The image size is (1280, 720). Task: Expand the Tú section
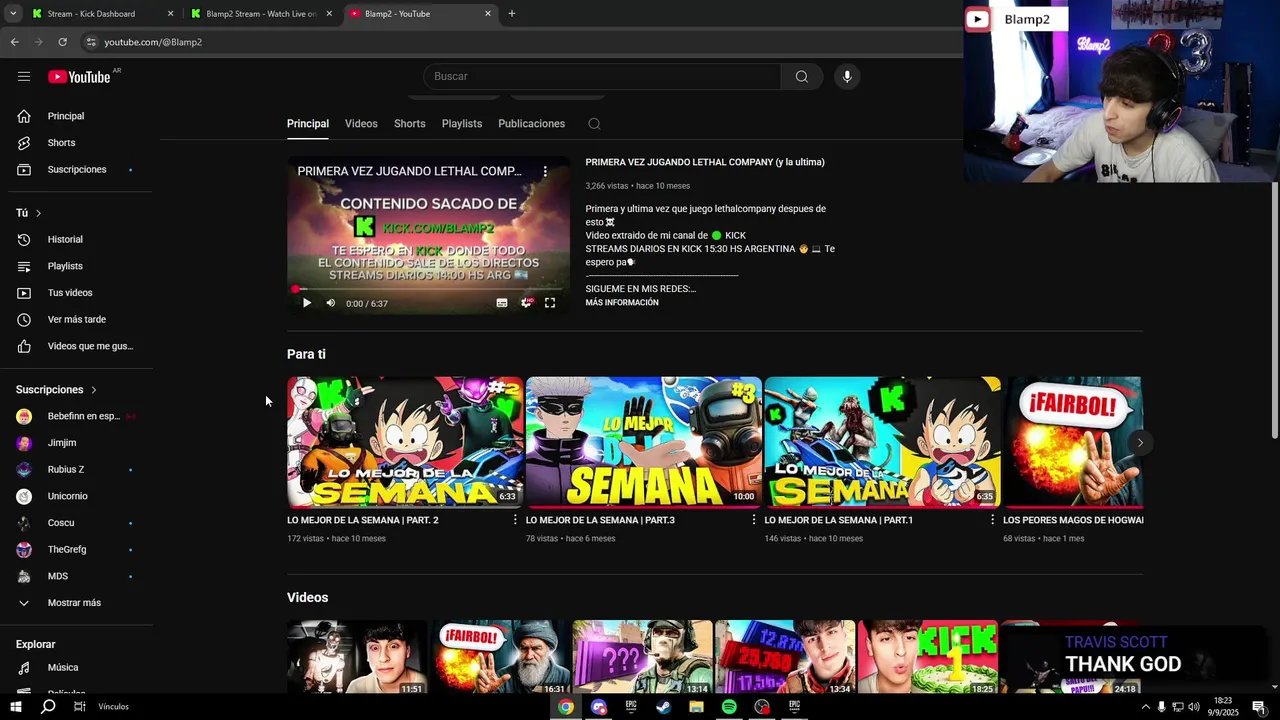[x=29, y=213]
